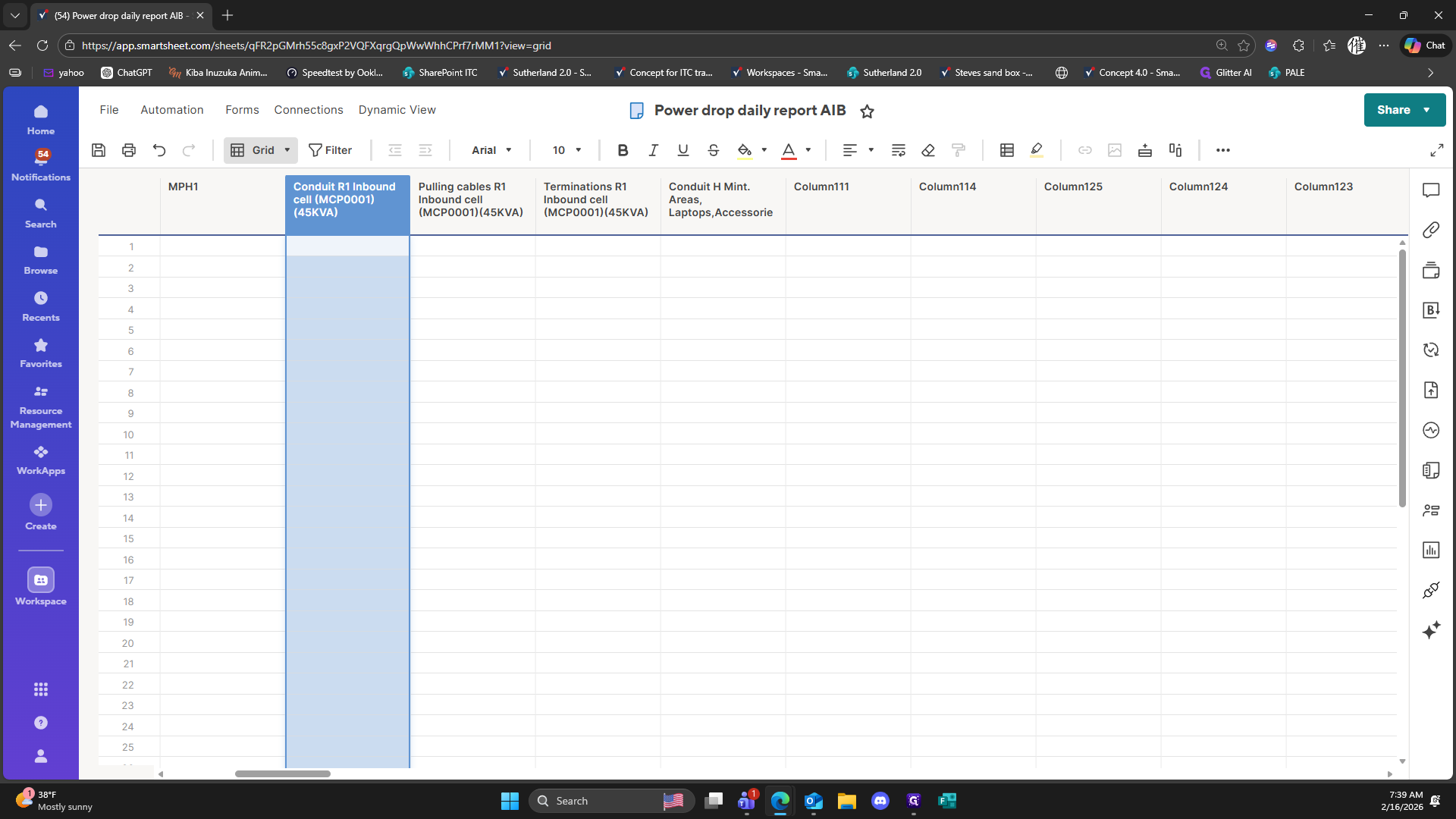This screenshot has width=1456, height=819.
Task: Click the Save icon in toolbar
Action: point(99,150)
